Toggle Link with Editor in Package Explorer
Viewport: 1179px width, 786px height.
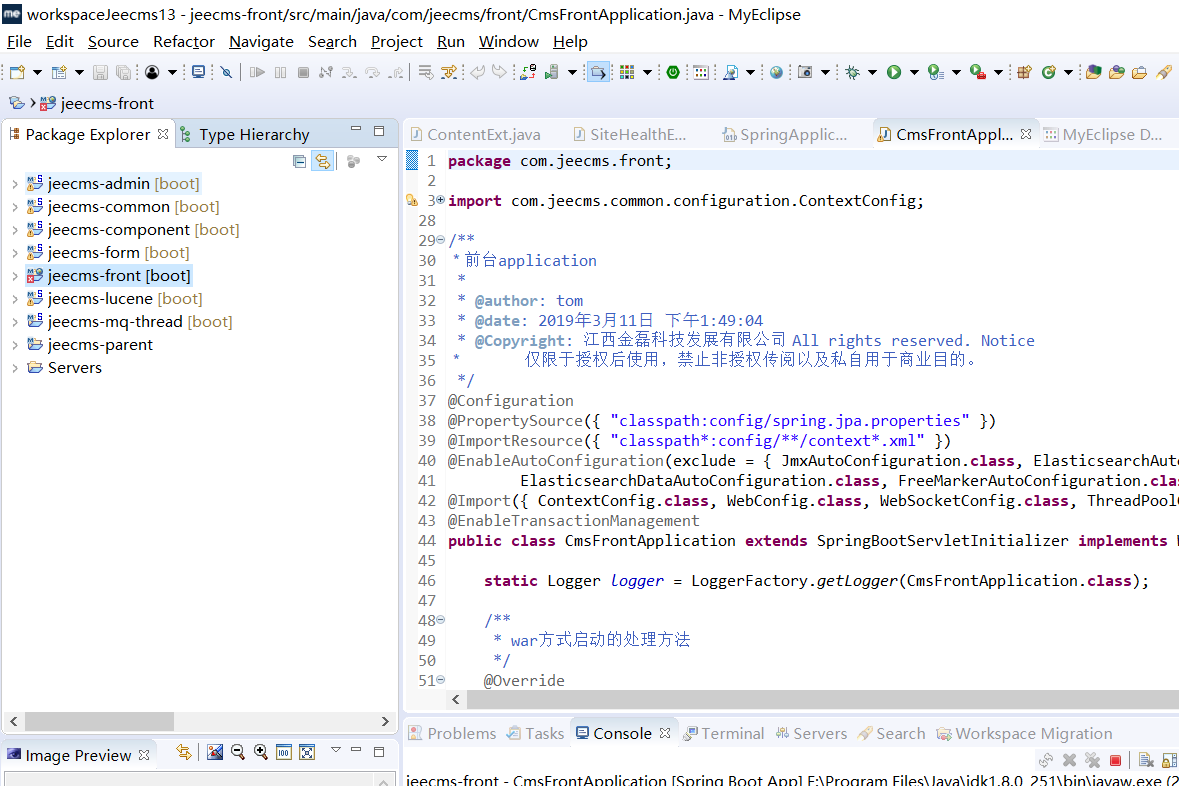coord(322,161)
